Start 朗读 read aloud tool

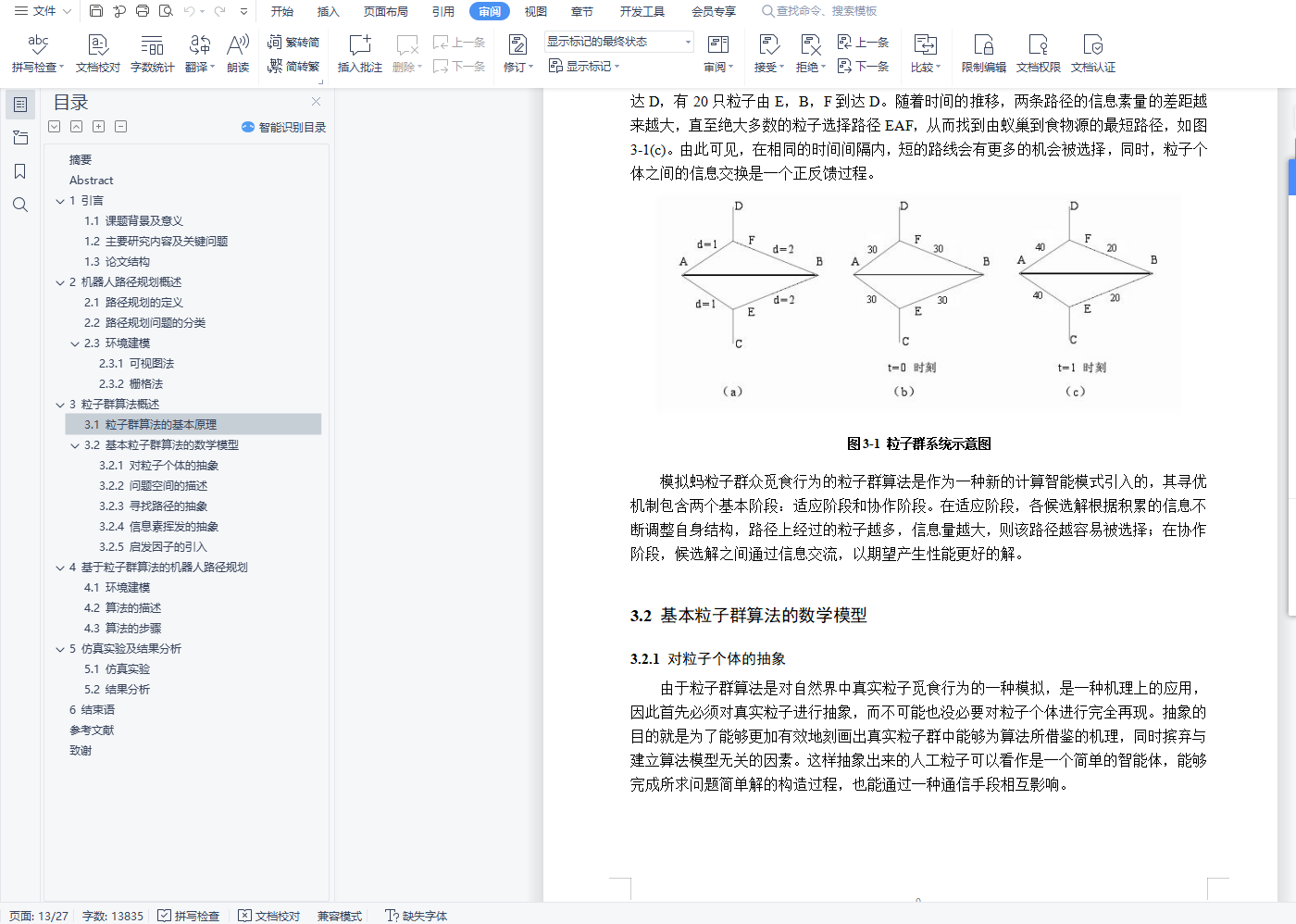pyautogui.click(x=238, y=53)
